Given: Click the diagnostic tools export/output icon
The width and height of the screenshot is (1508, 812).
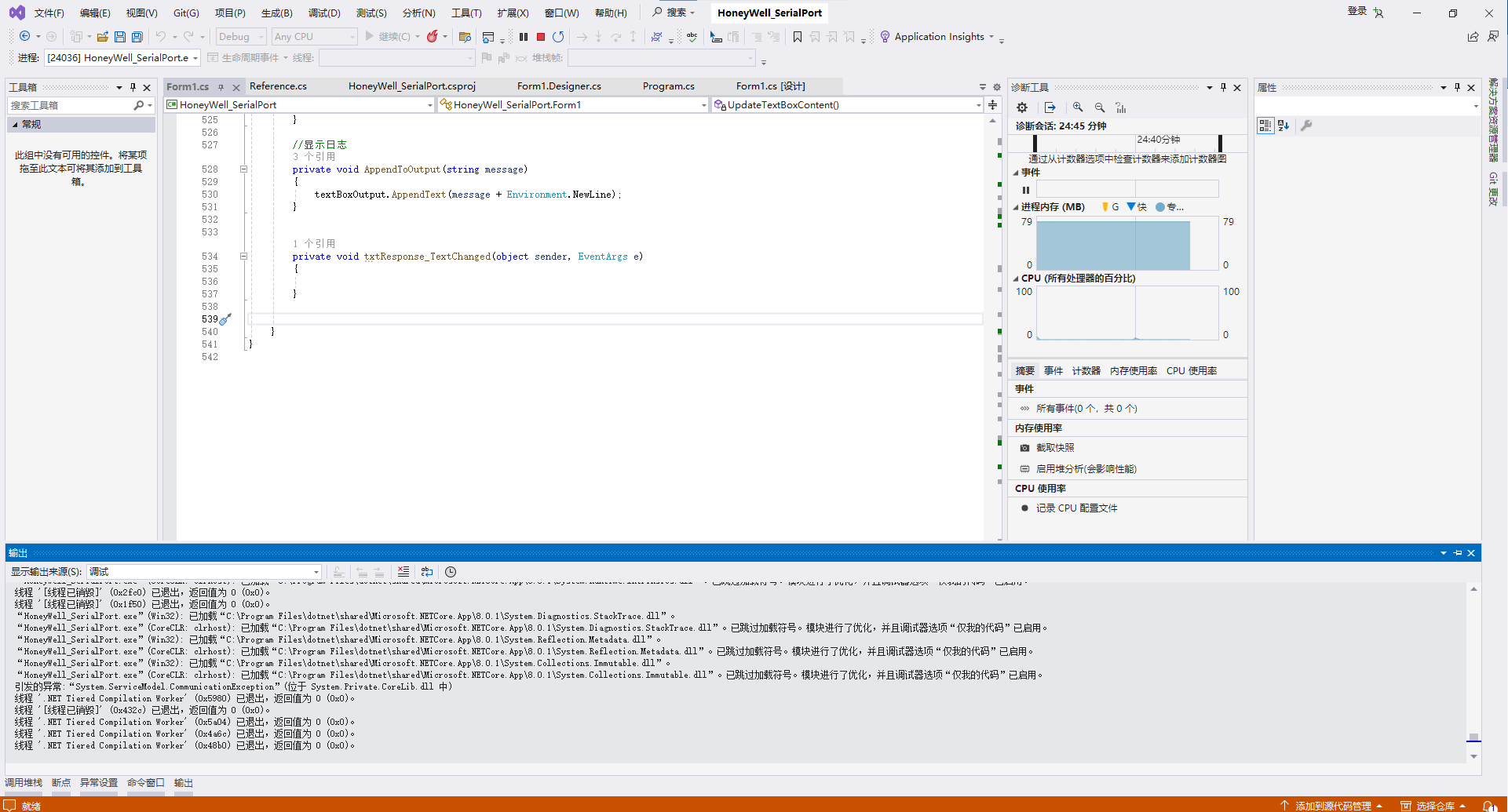Looking at the screenshot, I should (1050, 107).
